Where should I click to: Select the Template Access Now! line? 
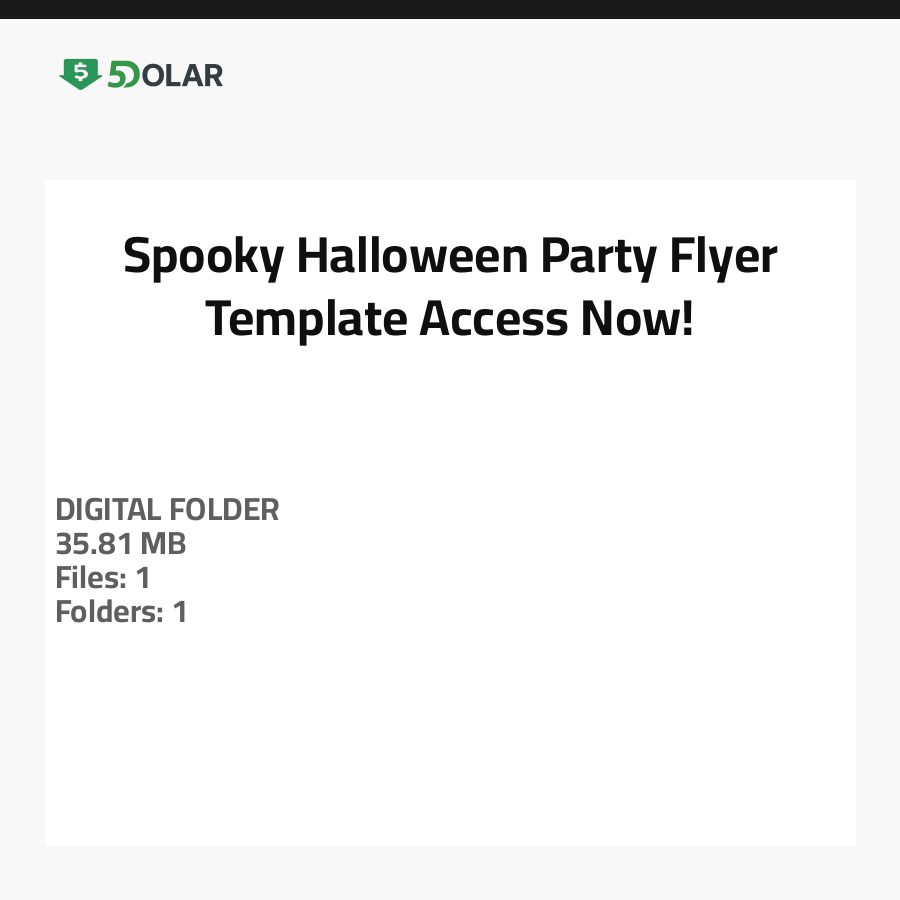[450, 320]
